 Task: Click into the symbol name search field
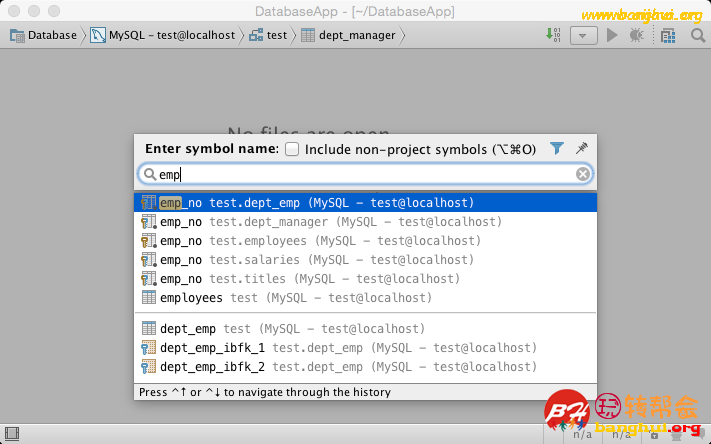pyautogui.click(x=365, y=174)
